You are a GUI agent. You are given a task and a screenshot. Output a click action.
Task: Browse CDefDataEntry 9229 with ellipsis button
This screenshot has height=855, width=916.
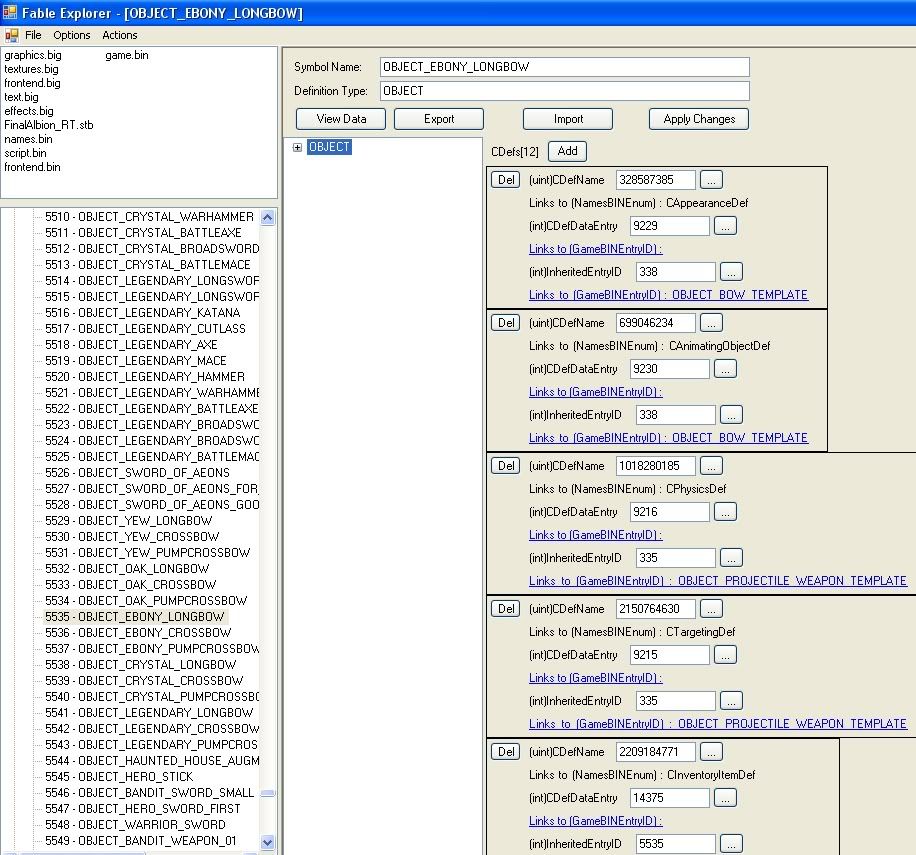point(725,226)
